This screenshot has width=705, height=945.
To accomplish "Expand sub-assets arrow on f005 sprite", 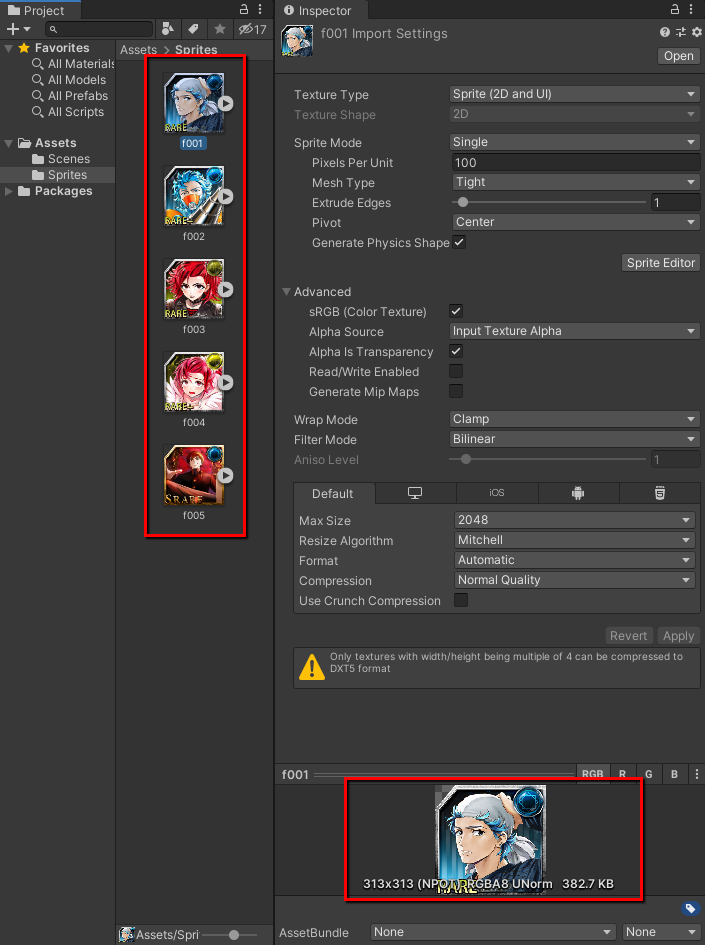I will tap(225, 476).
